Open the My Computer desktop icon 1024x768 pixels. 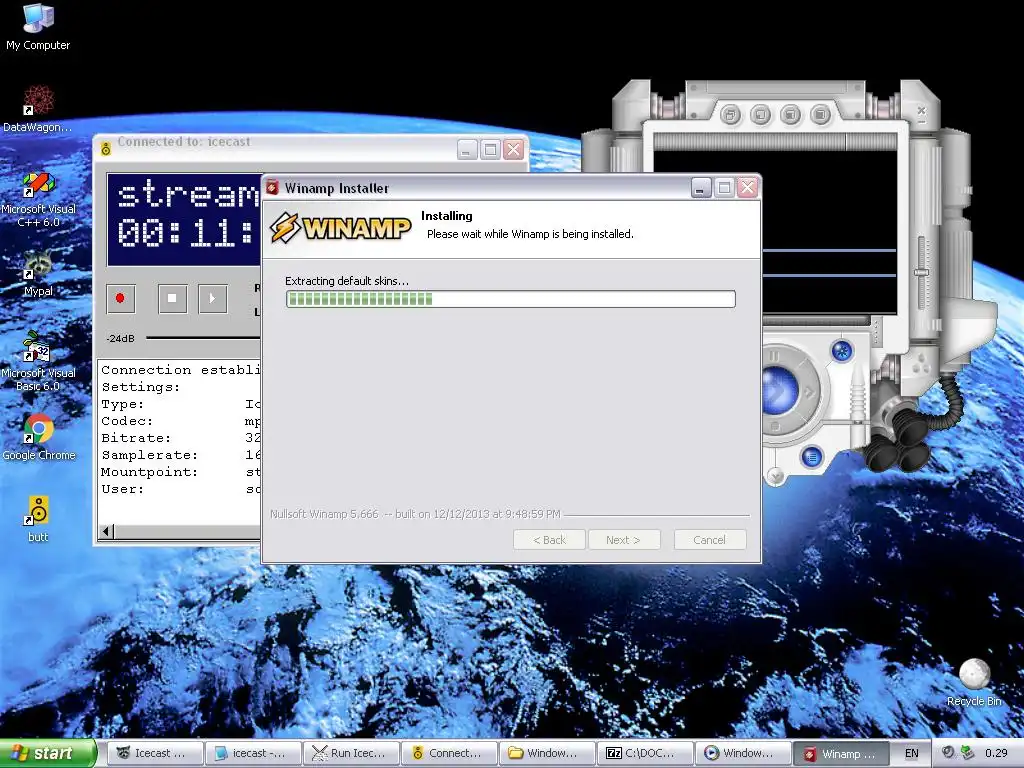(38, 26)
